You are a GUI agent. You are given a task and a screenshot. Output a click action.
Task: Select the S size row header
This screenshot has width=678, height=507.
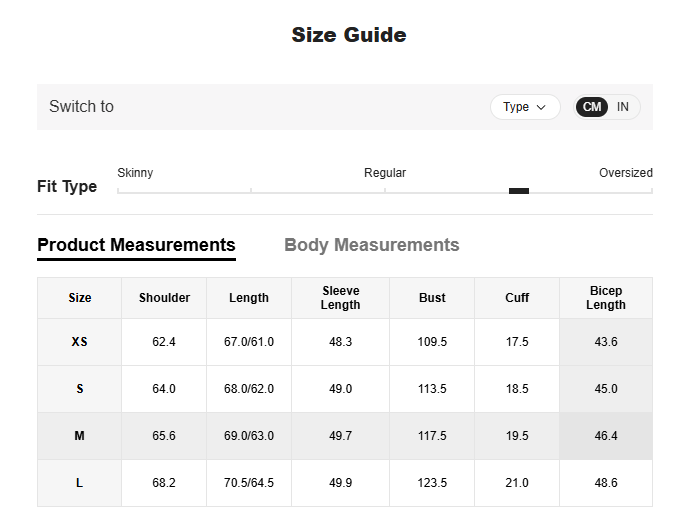point(80,389)
